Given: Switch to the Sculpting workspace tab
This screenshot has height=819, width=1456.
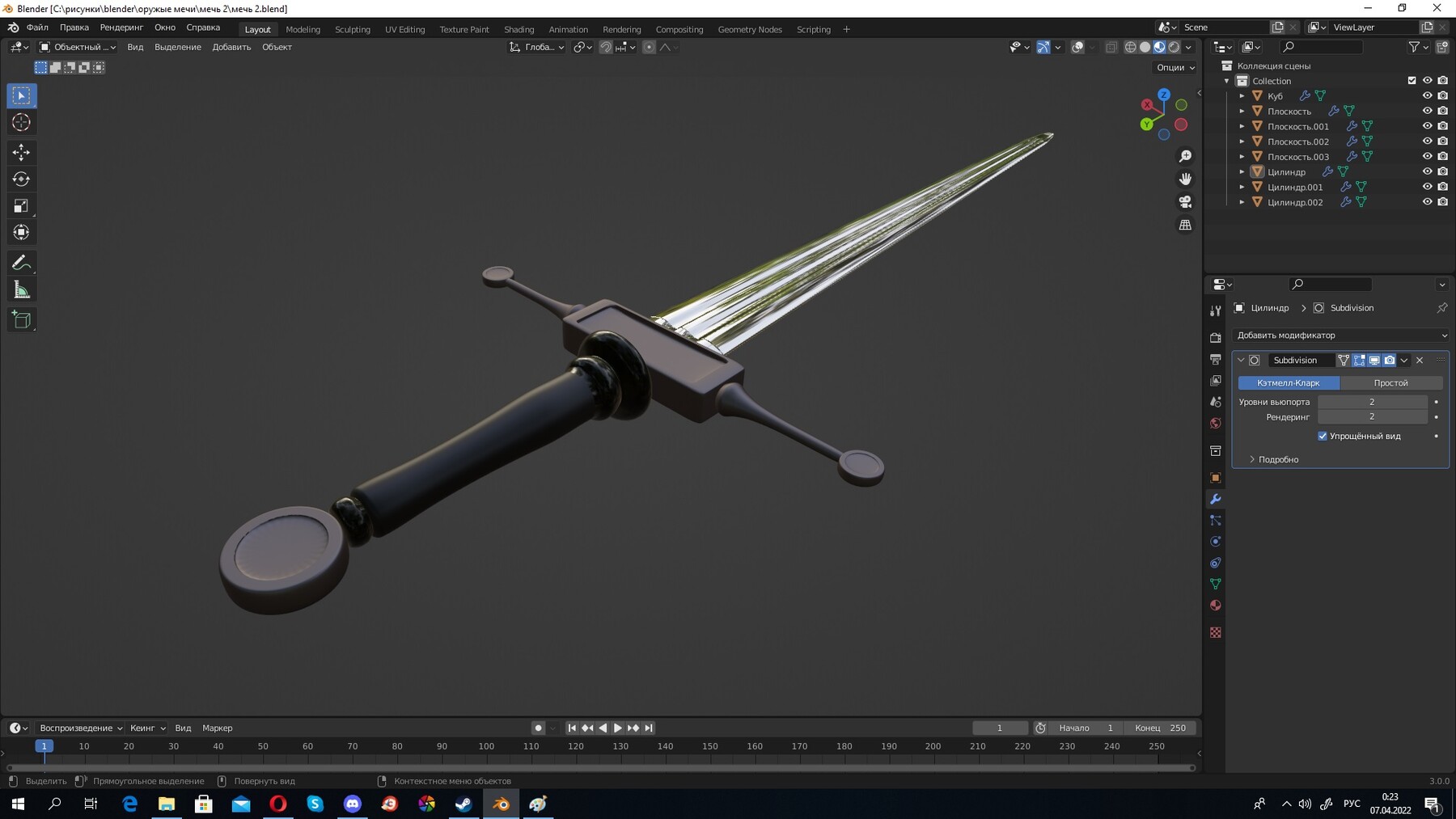Looking at the screenshot, I should 353,29.
